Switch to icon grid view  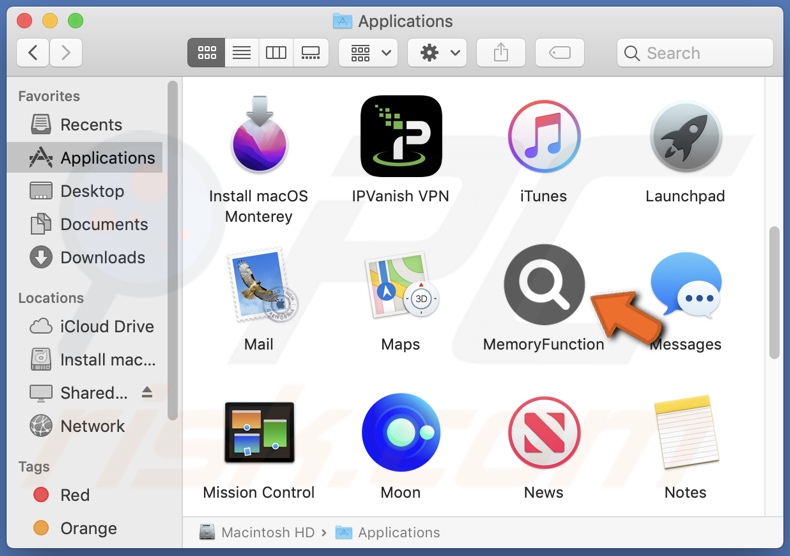tap(206, 52)
